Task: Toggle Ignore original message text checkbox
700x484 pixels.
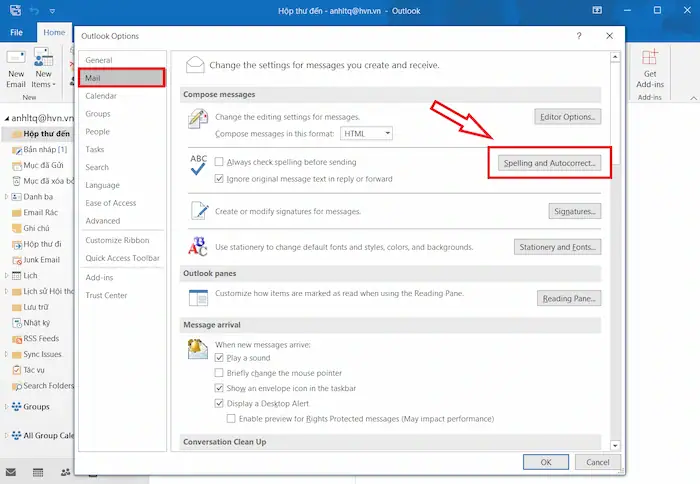Action: tap(219, 179)
